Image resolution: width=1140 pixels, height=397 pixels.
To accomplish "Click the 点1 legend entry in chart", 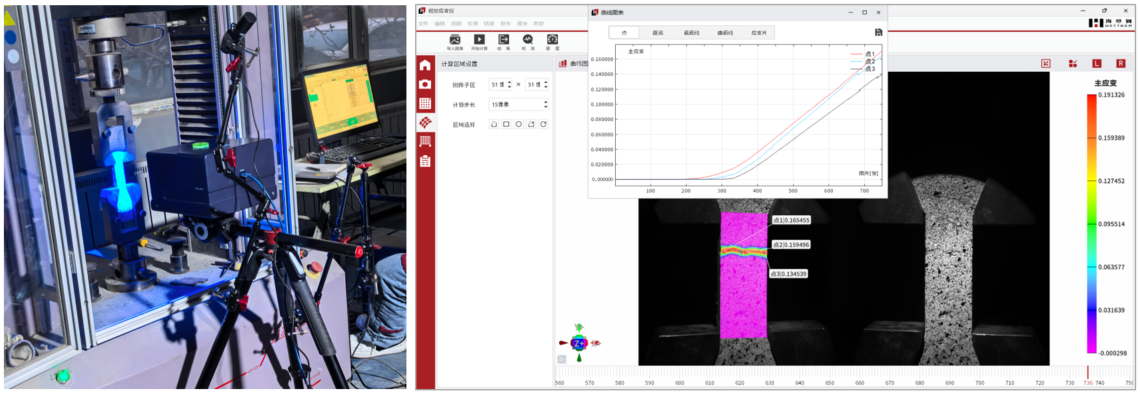I will [863, 55].
